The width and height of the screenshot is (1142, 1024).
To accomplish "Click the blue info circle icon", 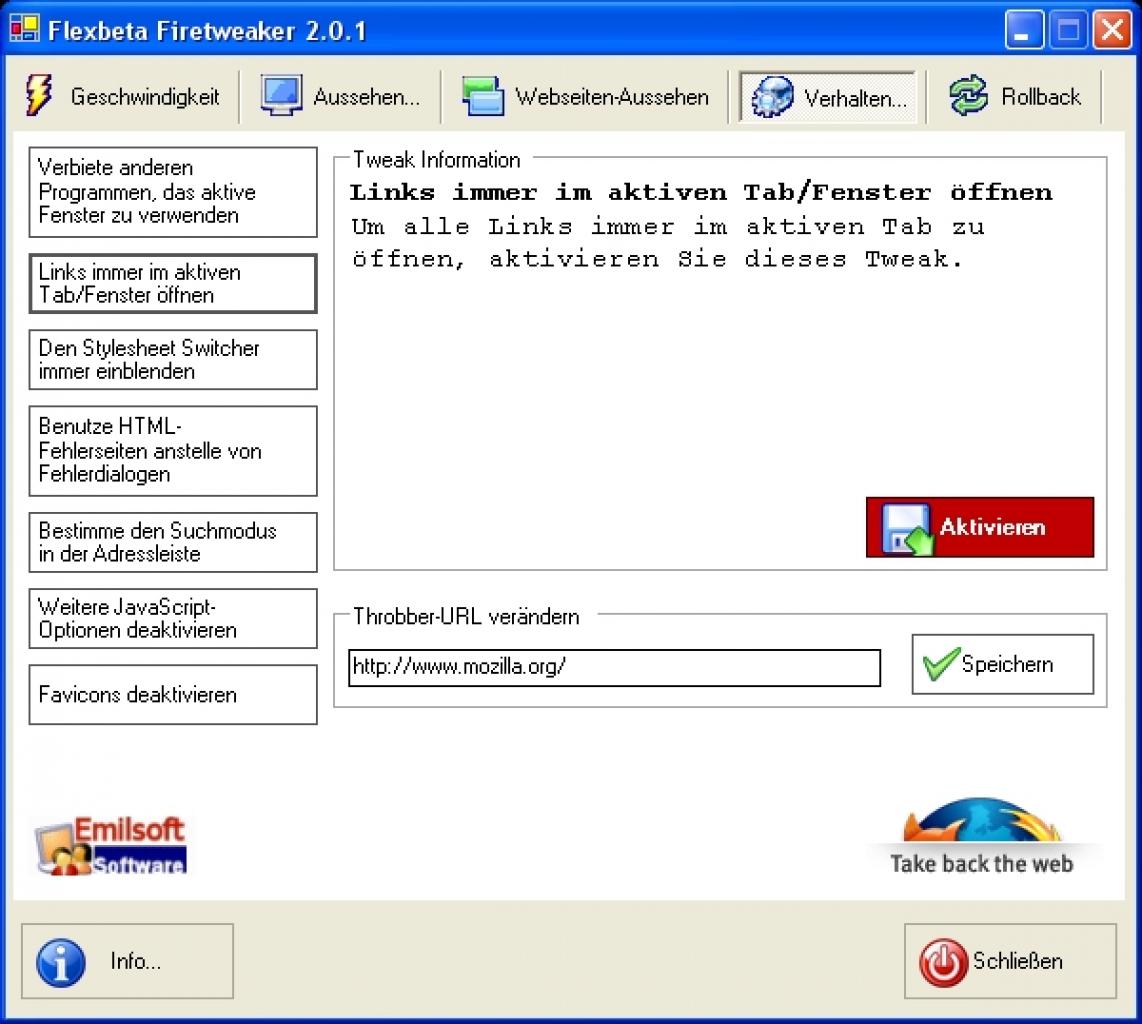I will click(x=60, y=962).
